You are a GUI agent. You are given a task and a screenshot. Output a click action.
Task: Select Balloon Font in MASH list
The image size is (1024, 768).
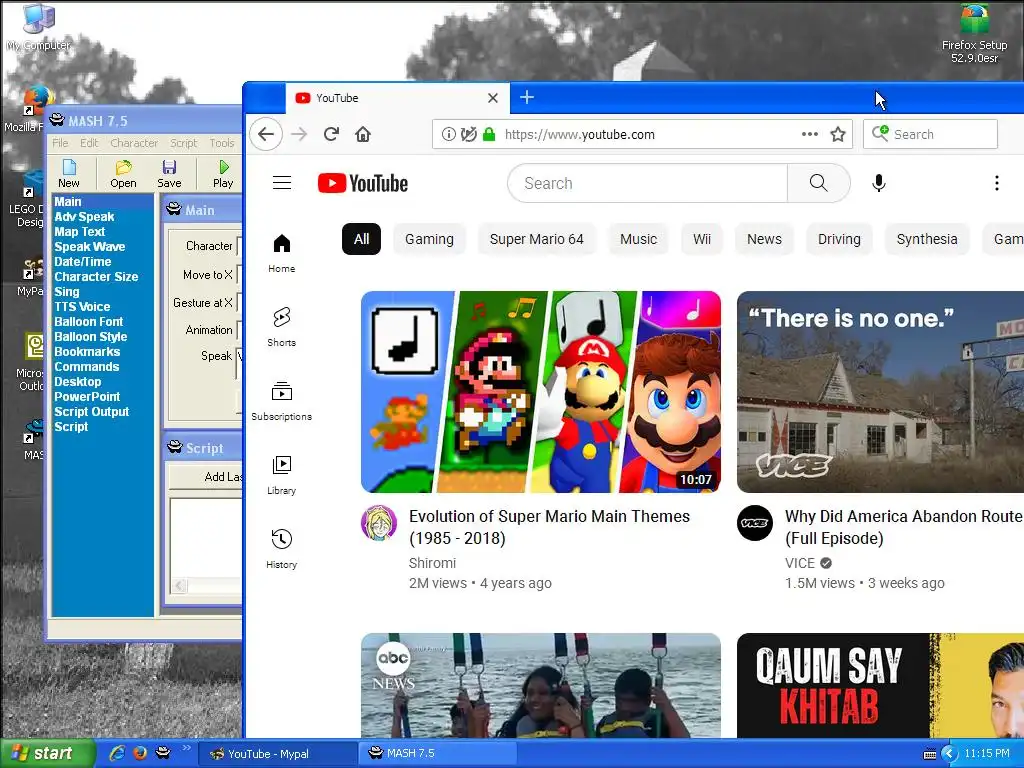point(89,322)
